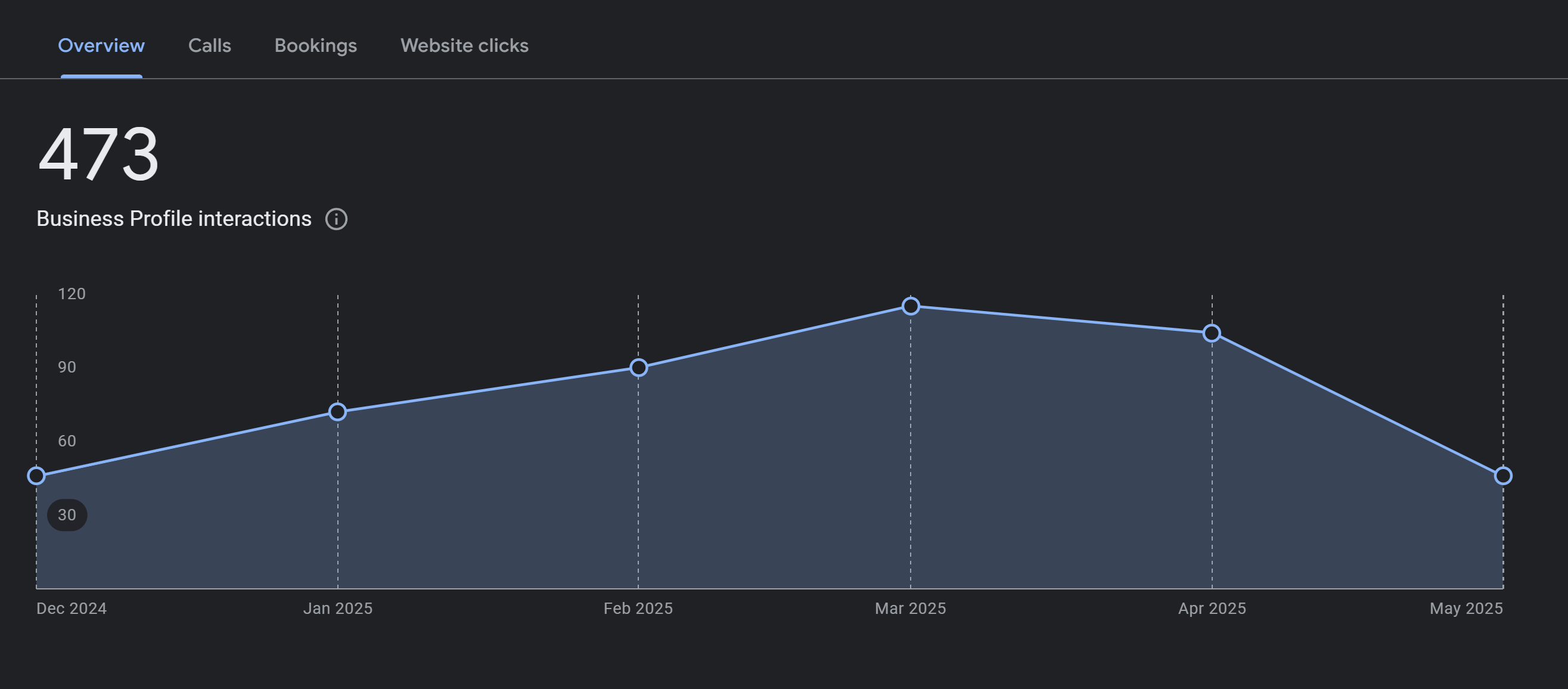Click the info icon beside Business Profile interactions
Screen dimensions: 1568x689
pyautogui.click(x=336, y=219)
